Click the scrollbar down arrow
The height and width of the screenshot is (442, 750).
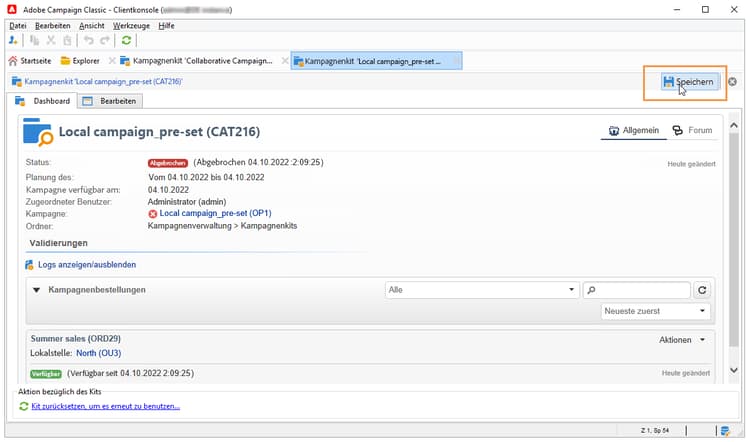click(x=734, y=370)
